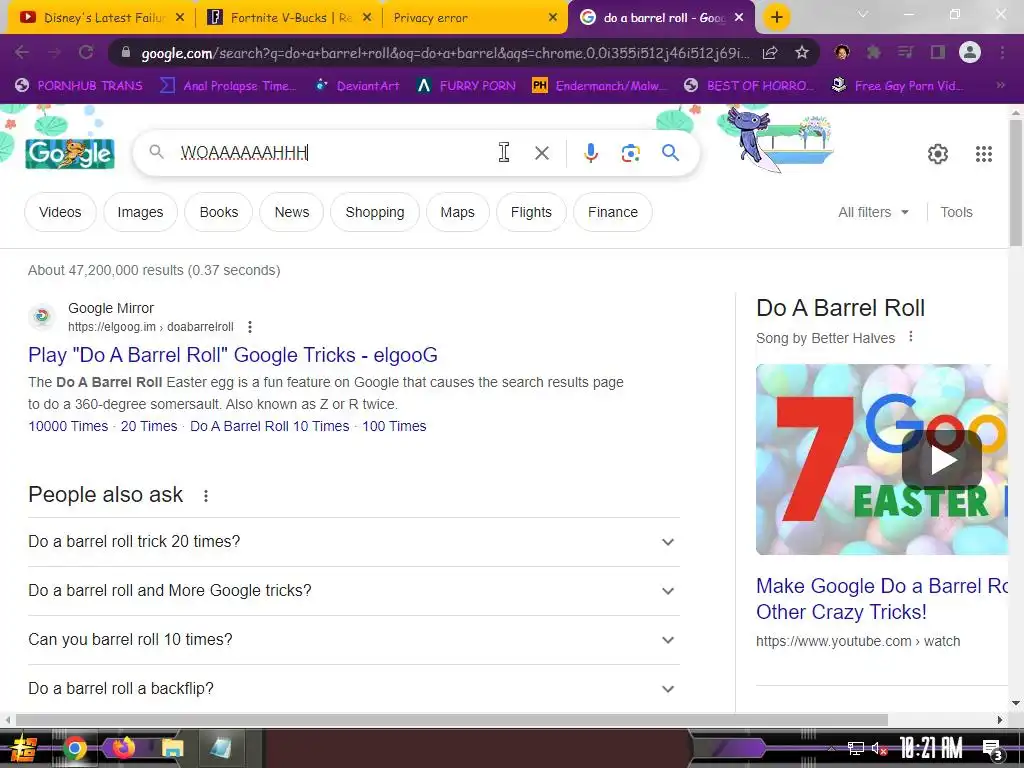The image size is (1024, 768).
Task: Open the Start menu button
Action: [22, 748]
